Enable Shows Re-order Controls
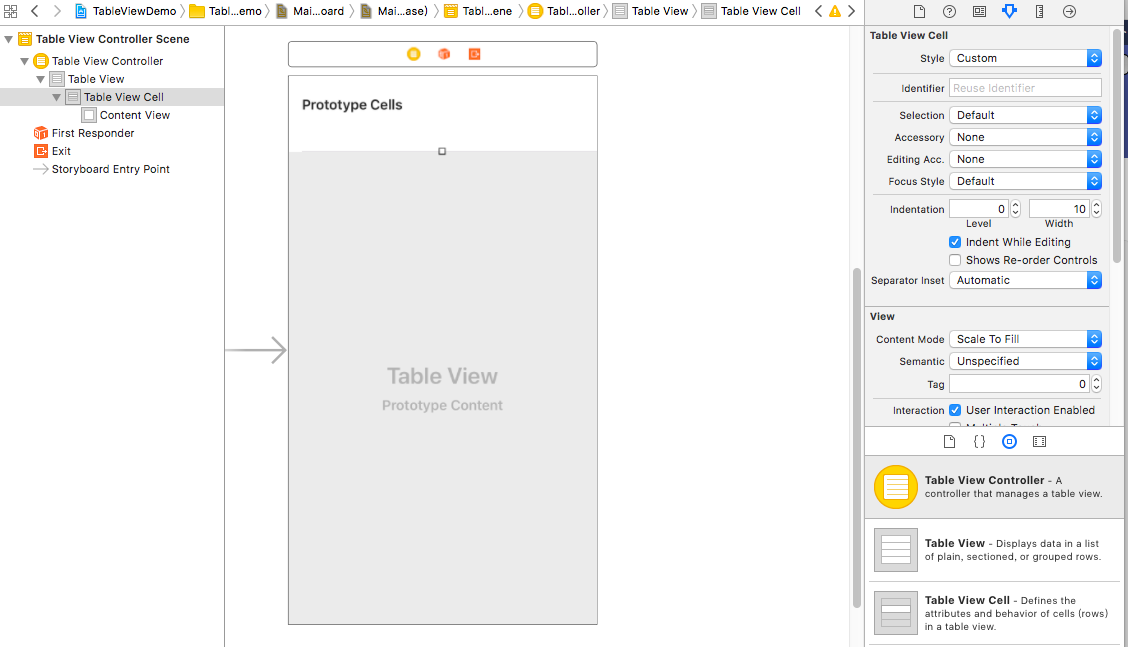 (955, 260)
